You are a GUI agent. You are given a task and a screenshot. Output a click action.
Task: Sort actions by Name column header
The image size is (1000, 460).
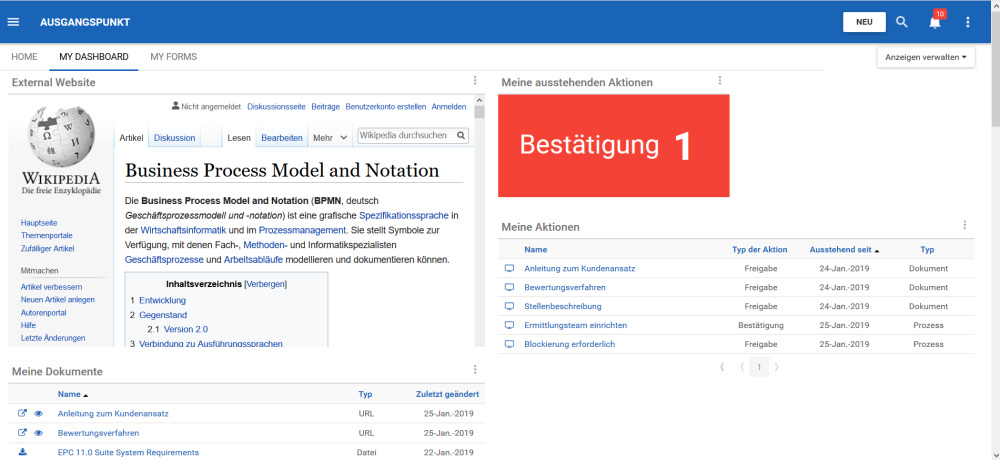[536, 249]
